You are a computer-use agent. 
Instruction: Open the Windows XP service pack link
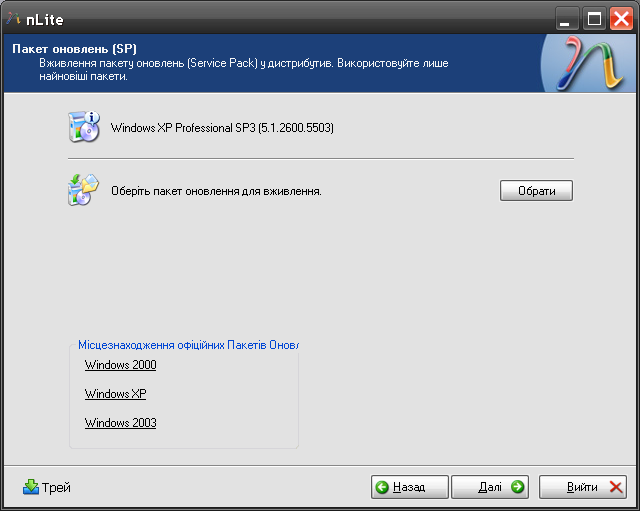[116, 393]
